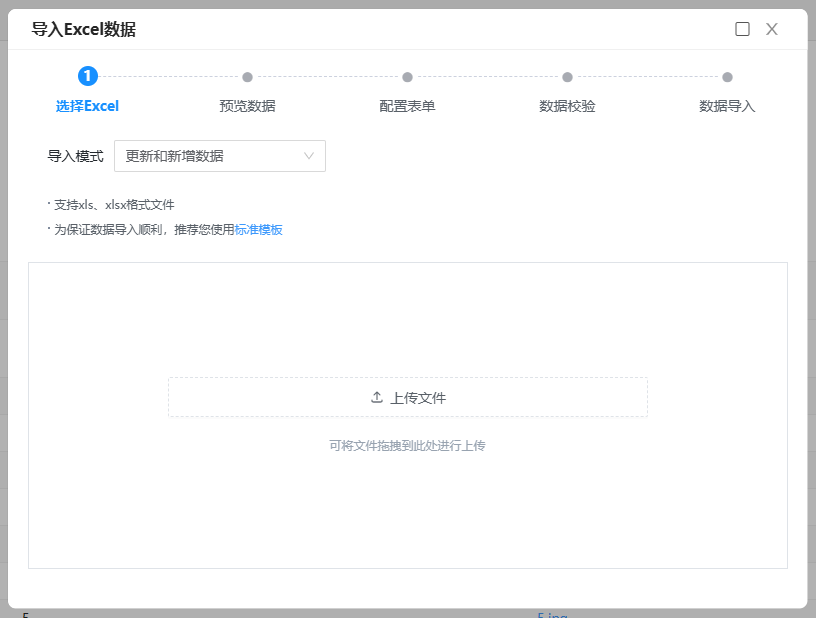Click the numbered step 1 circle
This screenshot has width=816, height=618.
point(88,76)
